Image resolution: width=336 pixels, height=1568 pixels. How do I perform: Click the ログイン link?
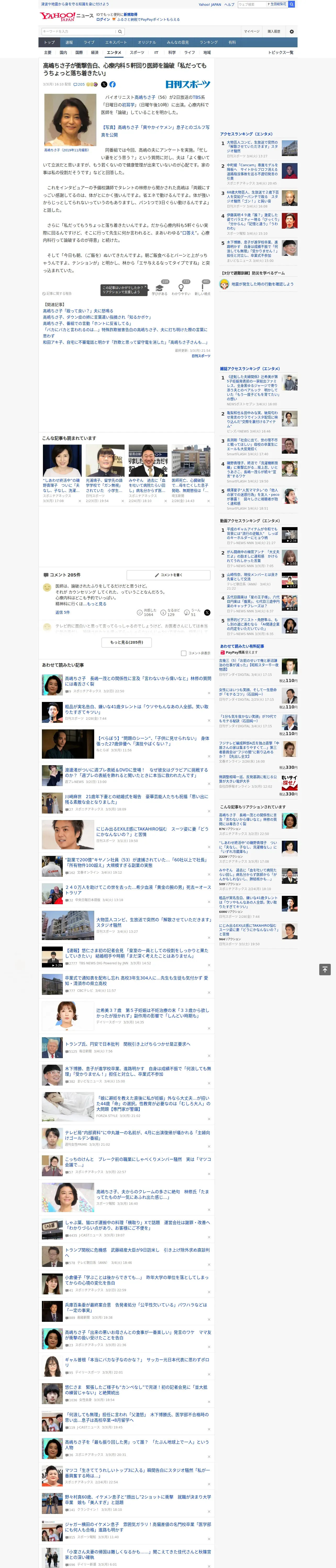pyautogui.click(x=103, y=20)
